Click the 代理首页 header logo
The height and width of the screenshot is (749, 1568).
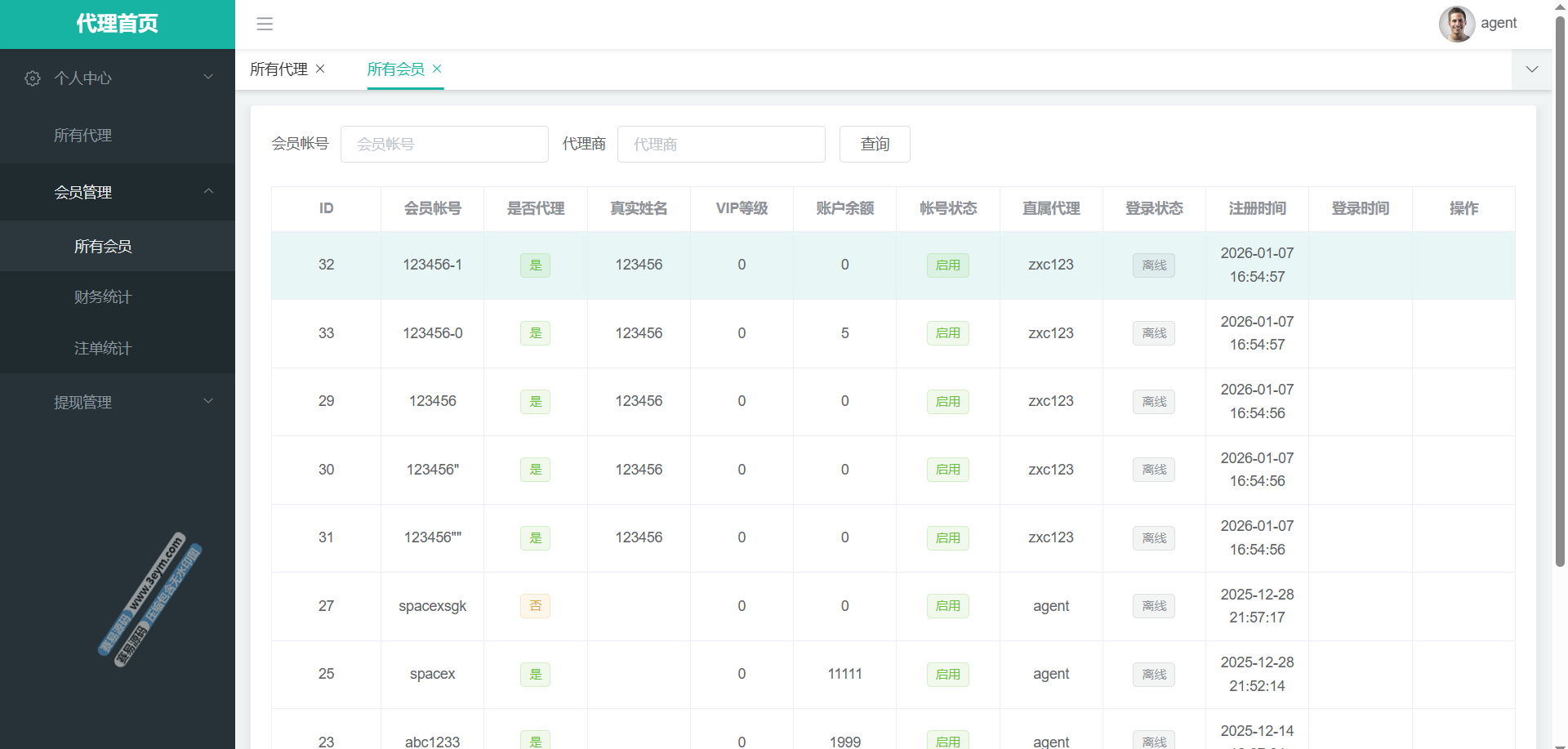tap(118, 24)
